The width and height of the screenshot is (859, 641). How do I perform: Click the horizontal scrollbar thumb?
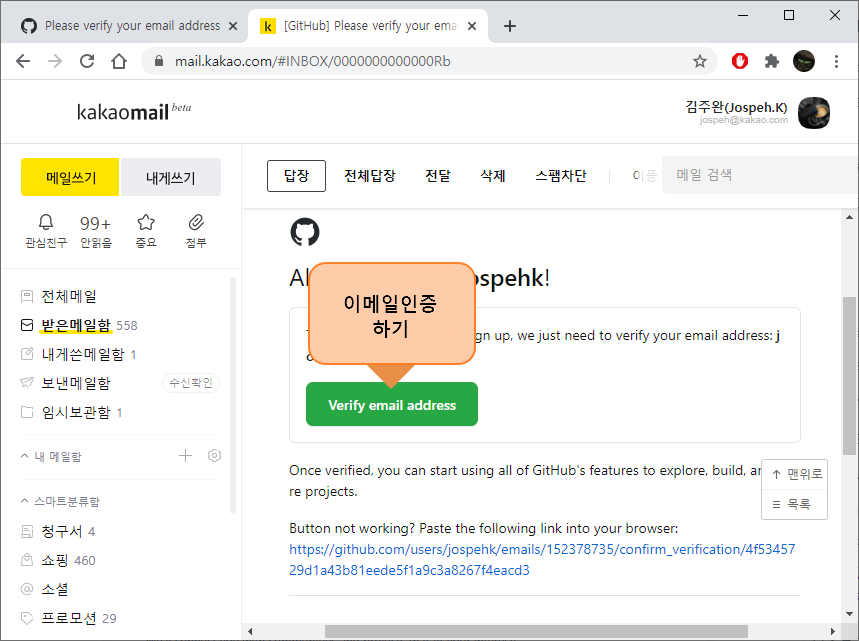[x=536, y=631]
